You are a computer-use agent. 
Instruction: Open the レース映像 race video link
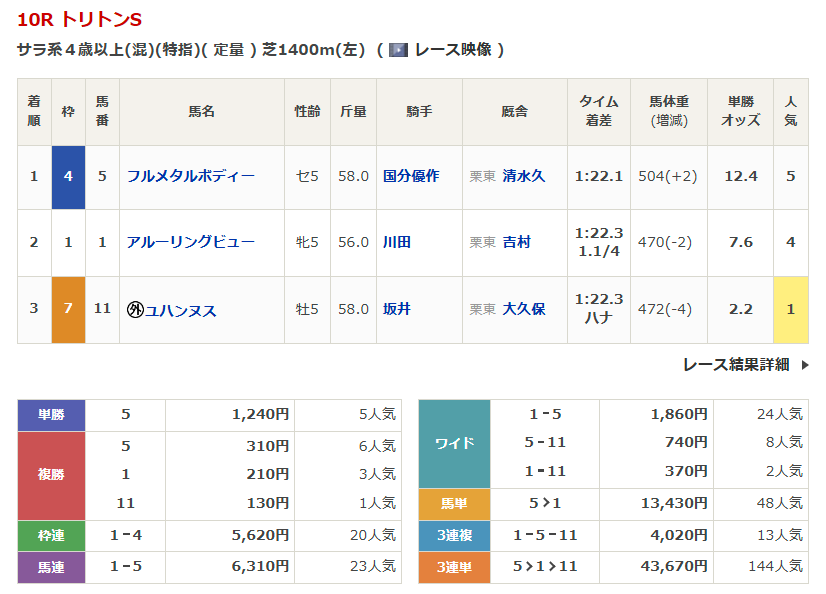click(452, 49)
